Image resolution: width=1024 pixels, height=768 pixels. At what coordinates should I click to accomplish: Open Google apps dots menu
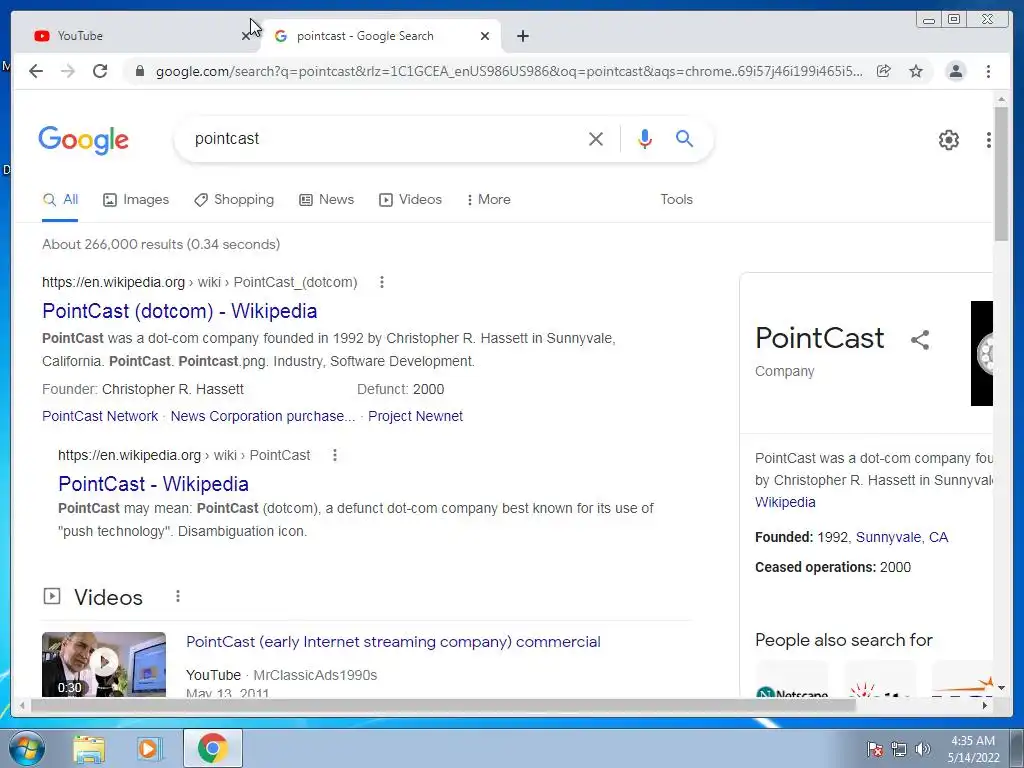pos(989,140)
